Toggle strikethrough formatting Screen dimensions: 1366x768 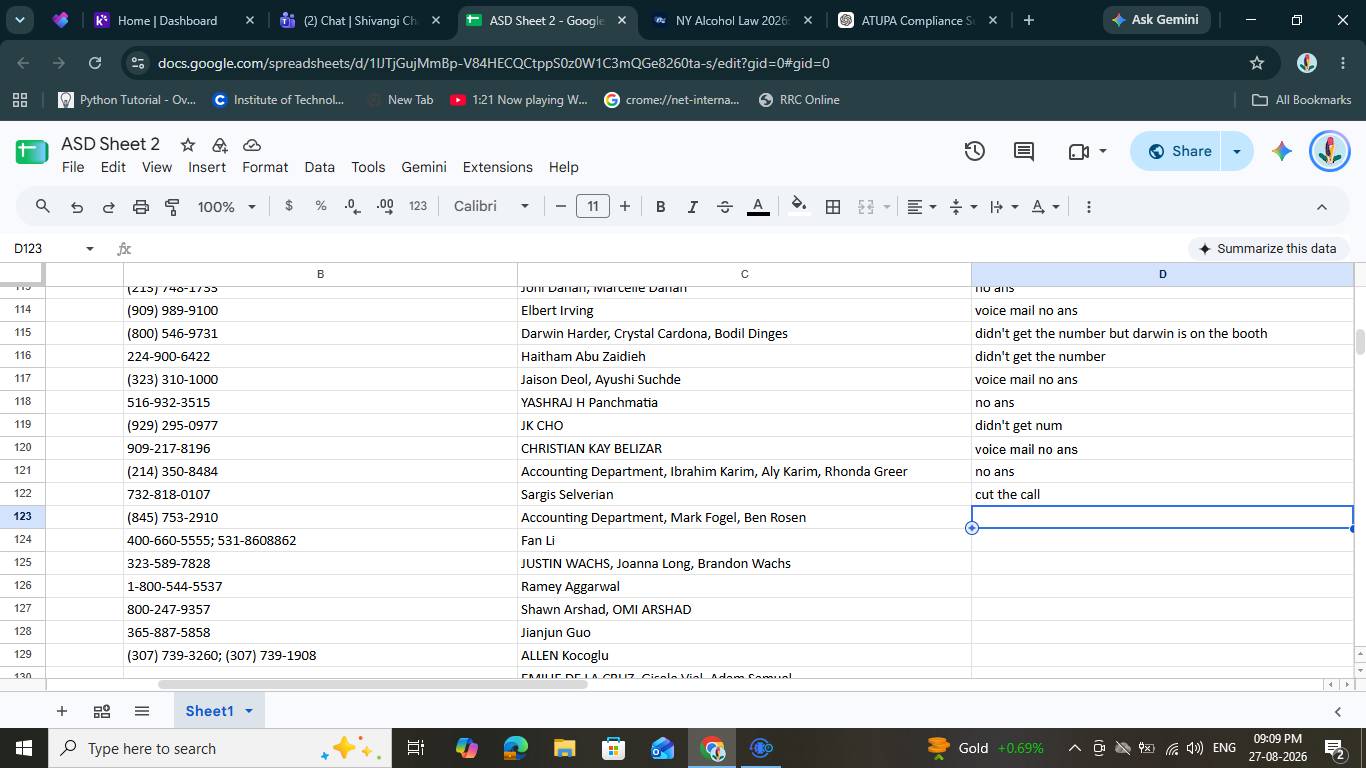pos(724,207)
